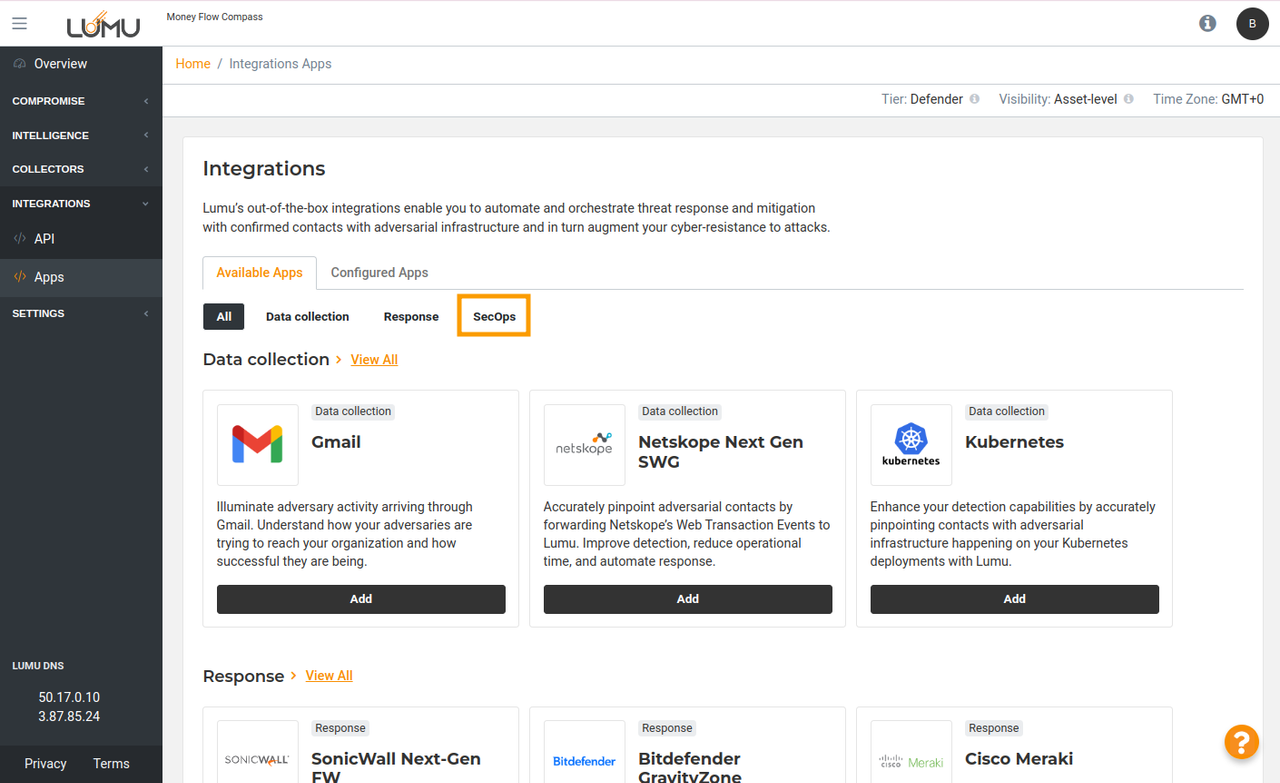Expand the Collectors sidebar section
The height and width of the screenshot is (783, 1280).
tap(80, 169)
